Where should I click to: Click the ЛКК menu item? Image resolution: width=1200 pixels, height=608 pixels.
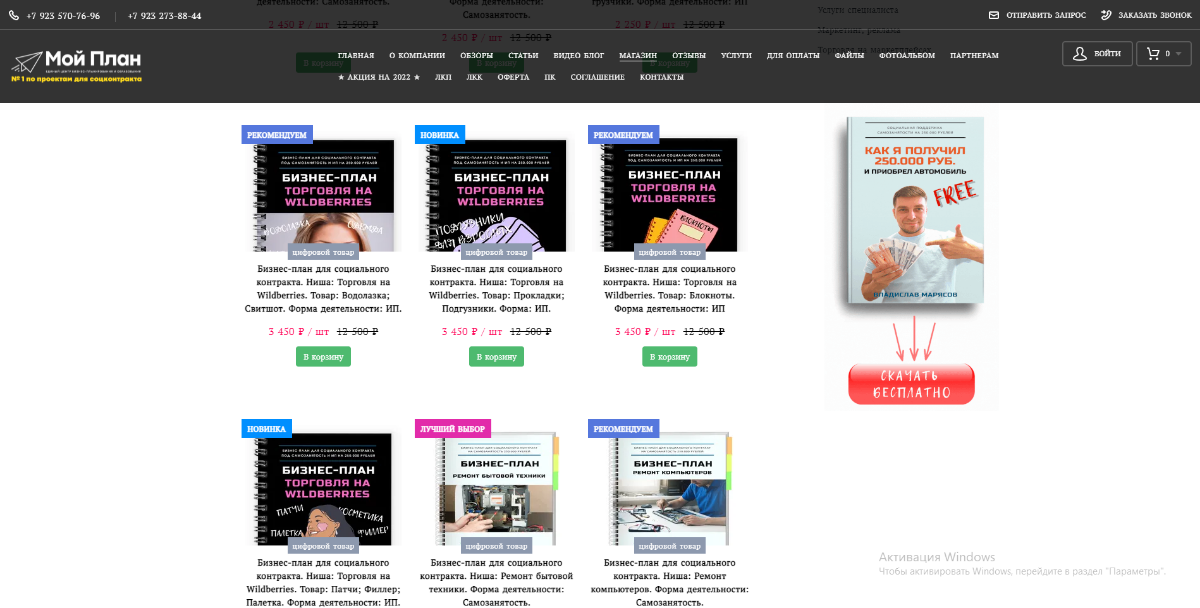[x=474, y=77]
